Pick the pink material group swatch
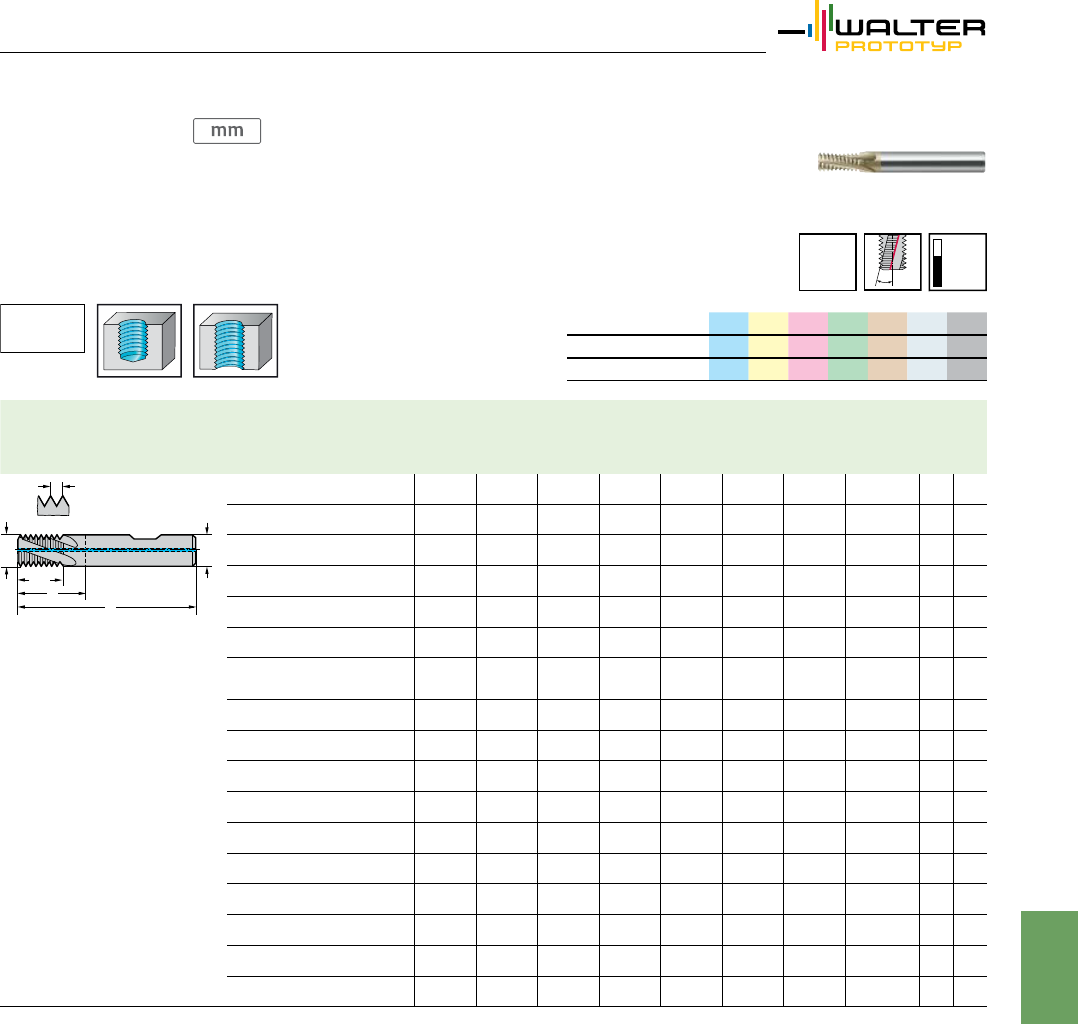 pyautogui.click(x=808, y=346)
